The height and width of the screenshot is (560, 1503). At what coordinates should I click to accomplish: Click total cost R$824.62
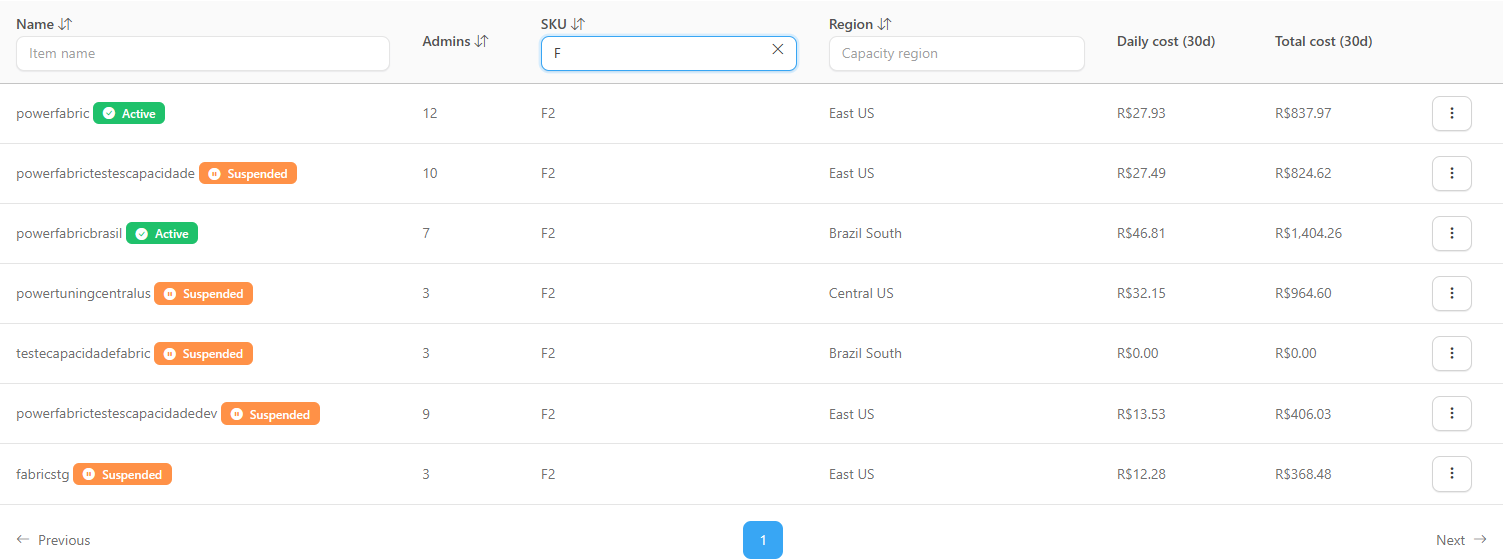coord(1303,173)
